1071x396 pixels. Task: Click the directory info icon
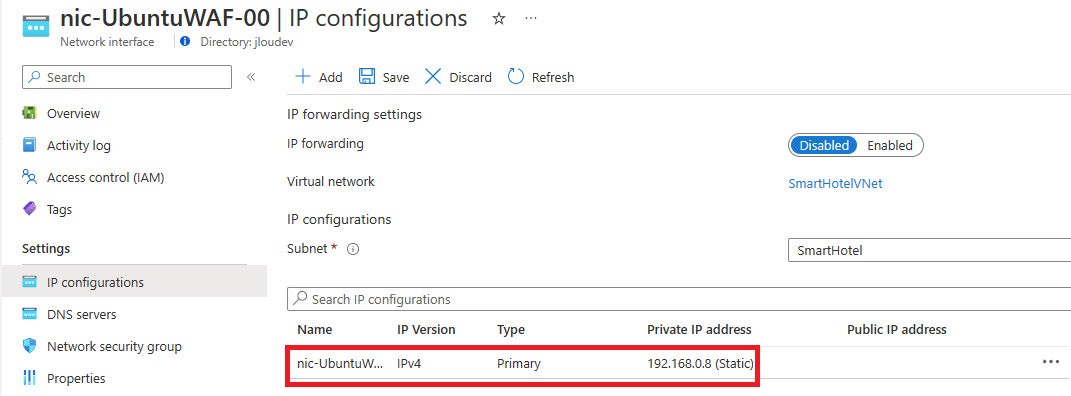(185, 42)
